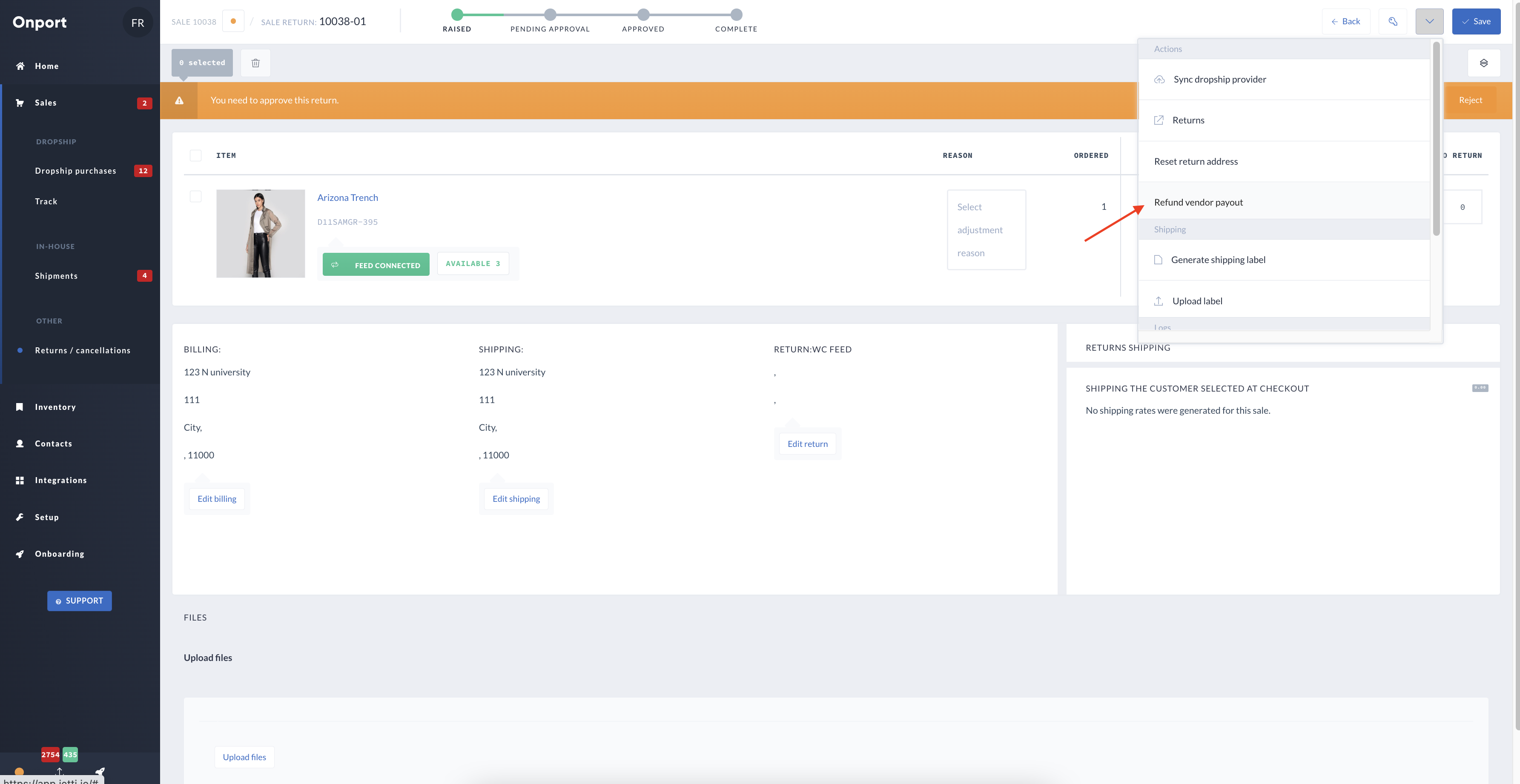Click the Arizona Trench product thumbnail
1520x784 pixels.
[x=260, y=234]
